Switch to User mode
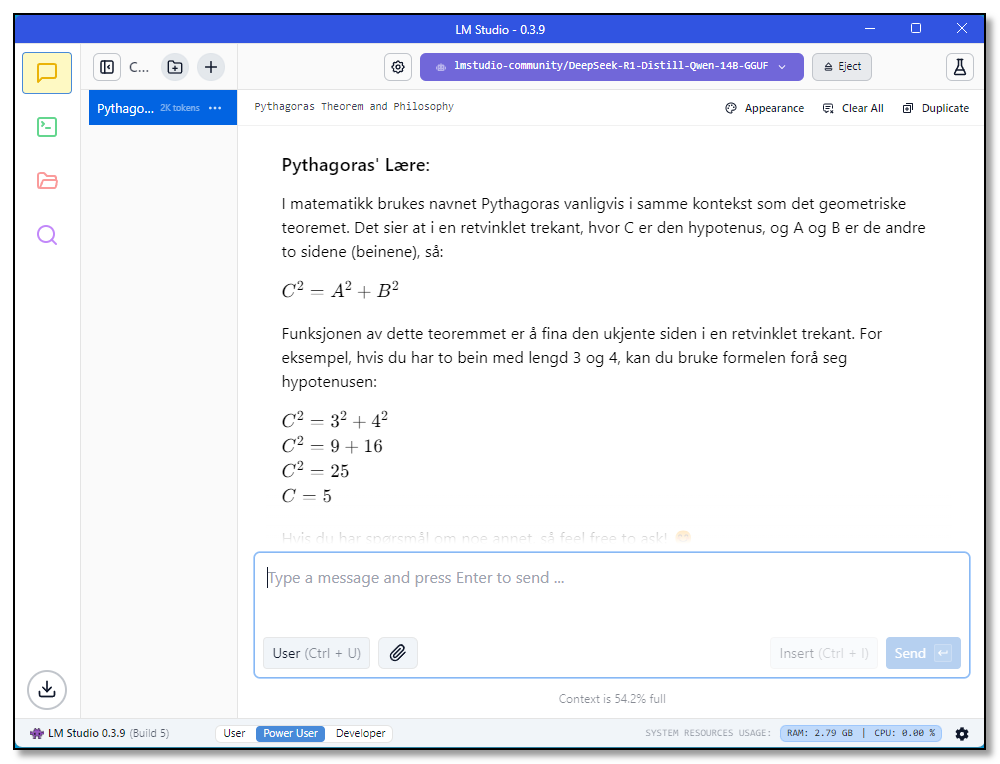The width and height of the screenshot is (1000, 764). 235,733
